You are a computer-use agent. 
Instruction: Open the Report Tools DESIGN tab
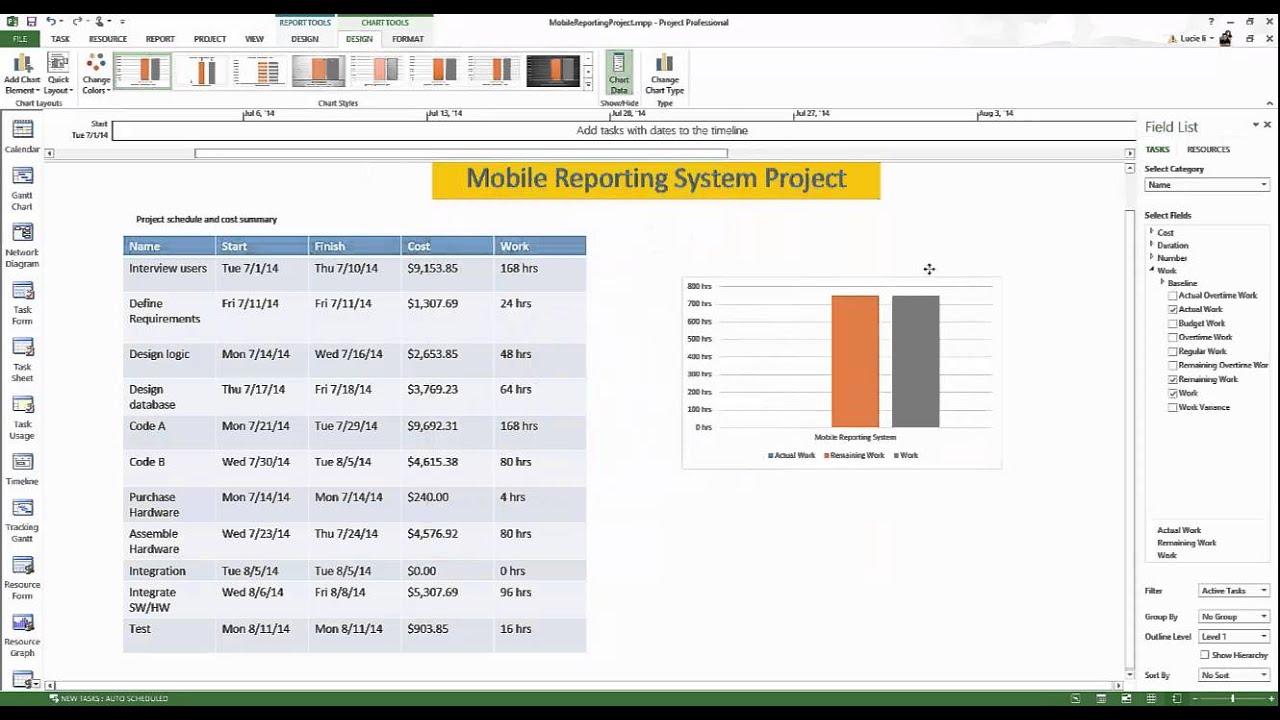(x=305, y=39)
